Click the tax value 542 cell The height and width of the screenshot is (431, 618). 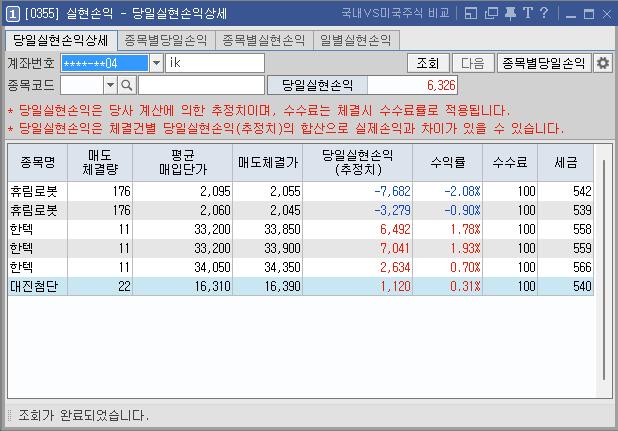[565, 191]
